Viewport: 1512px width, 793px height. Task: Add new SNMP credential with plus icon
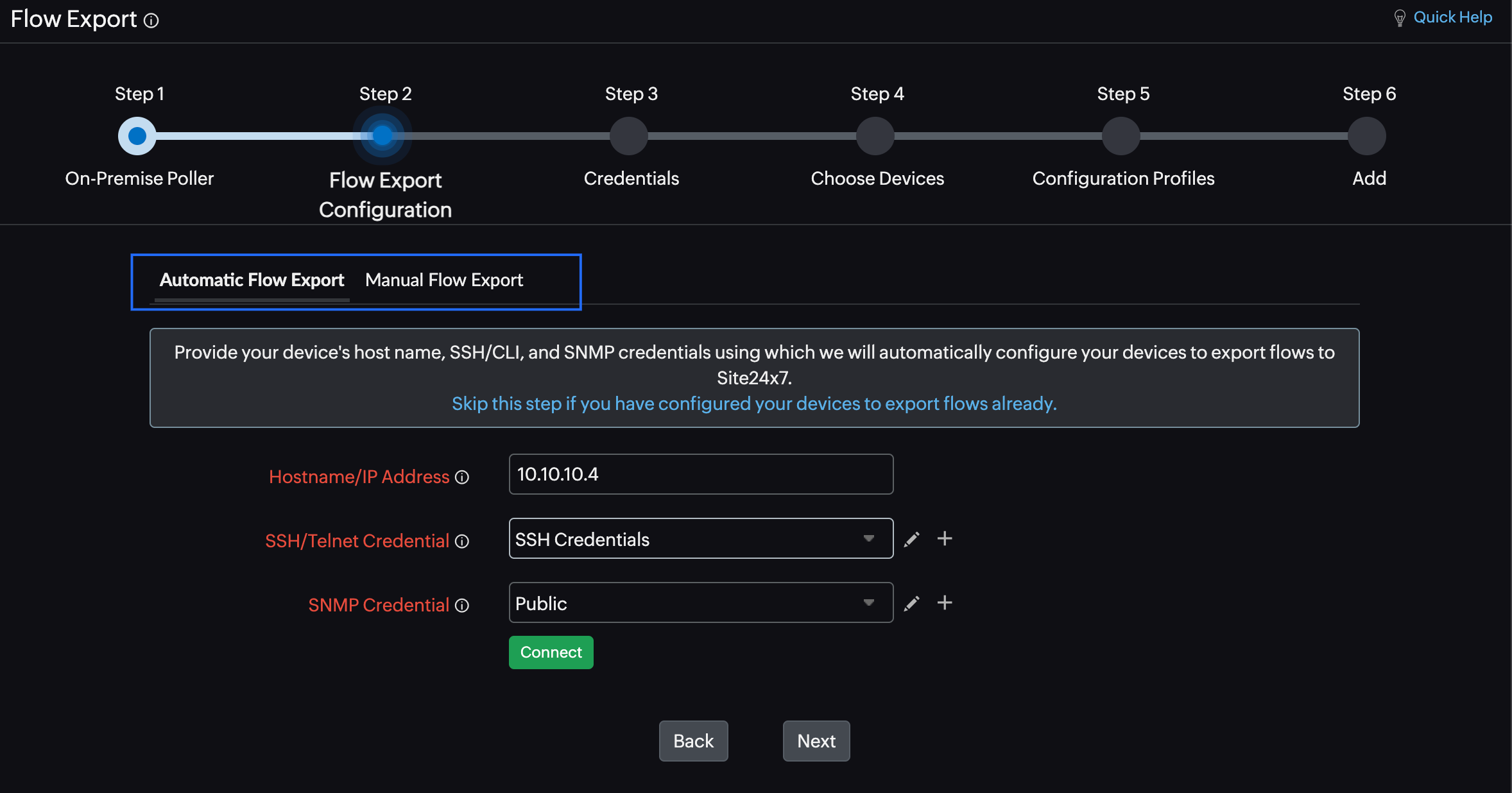click(945, 602)
